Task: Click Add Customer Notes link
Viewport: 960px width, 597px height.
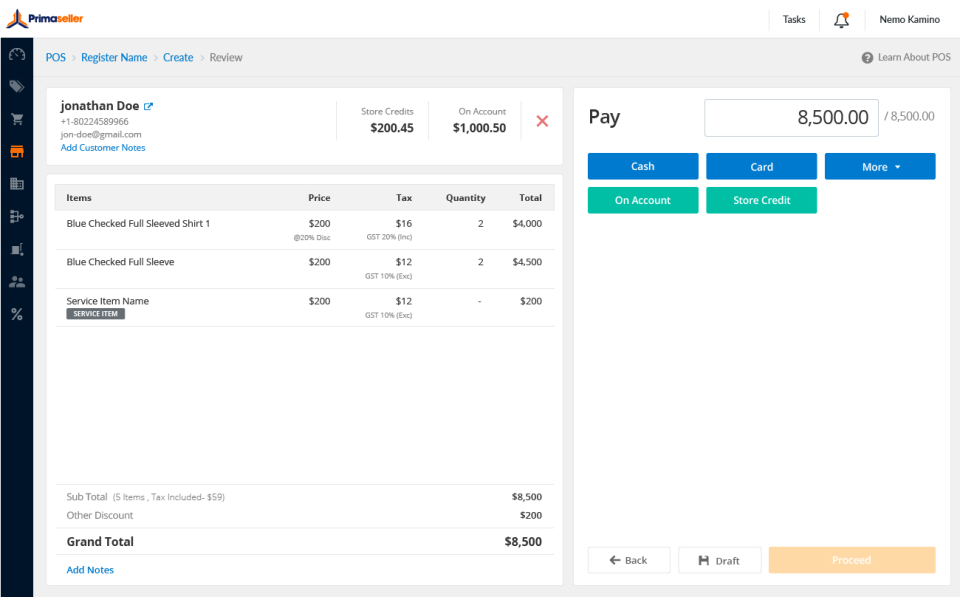Action: [103, 148]
